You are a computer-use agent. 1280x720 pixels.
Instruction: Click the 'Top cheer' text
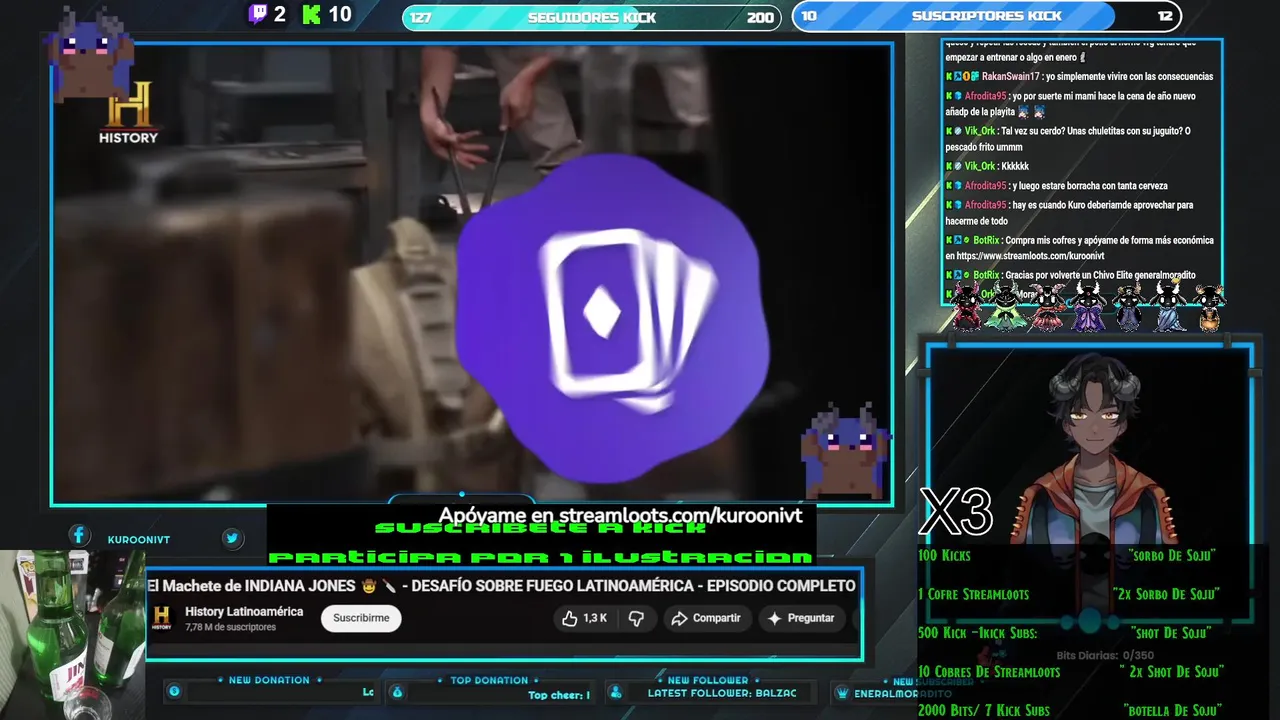point(559,695)
